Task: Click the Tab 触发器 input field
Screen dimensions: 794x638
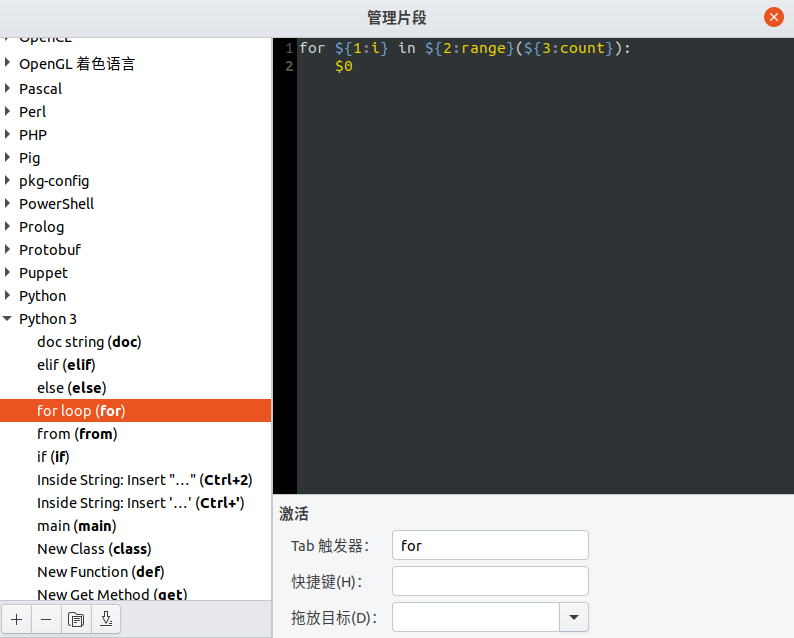Action: [490, 545]
